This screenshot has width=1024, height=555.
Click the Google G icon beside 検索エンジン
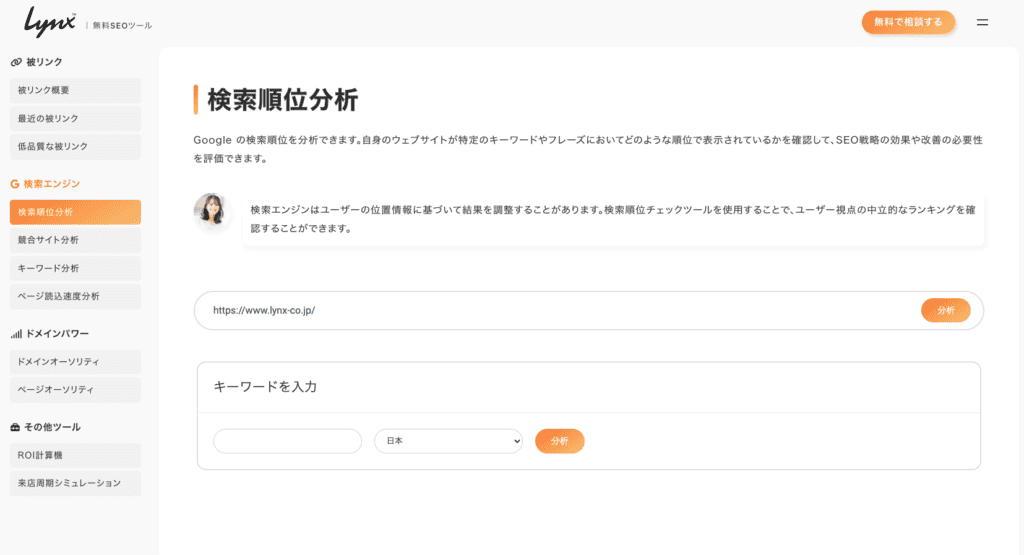point(14,184)
